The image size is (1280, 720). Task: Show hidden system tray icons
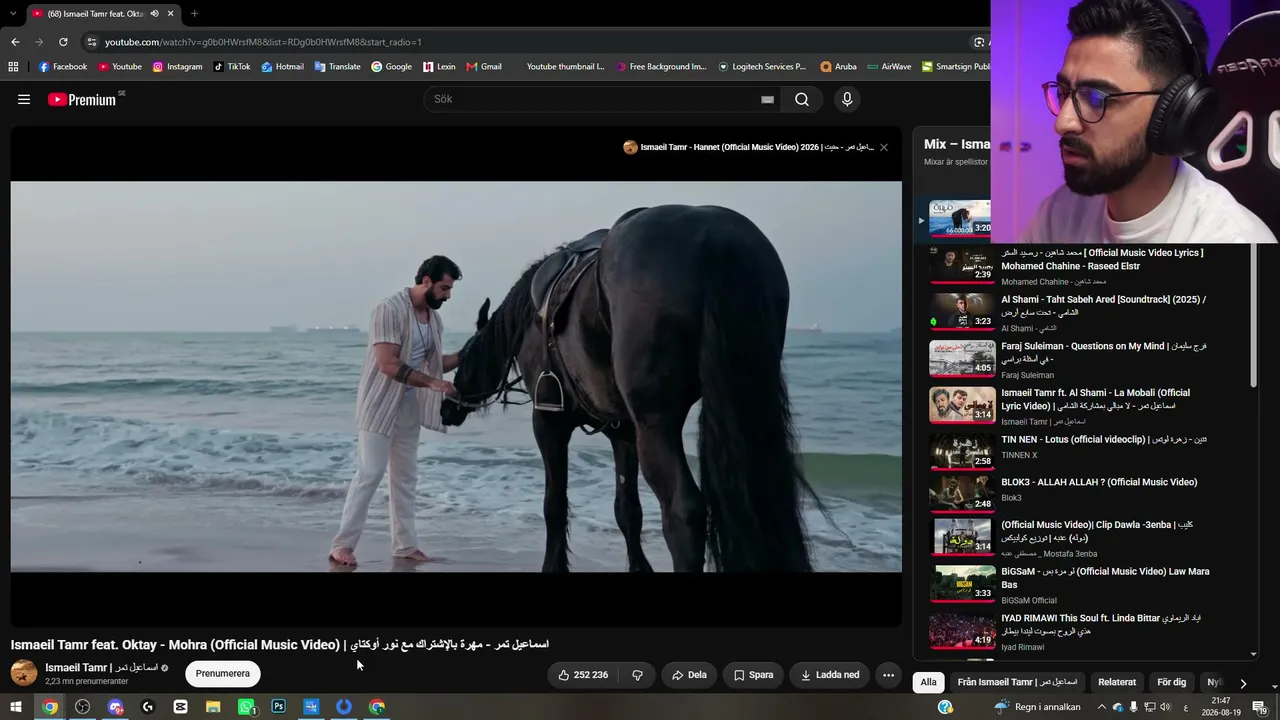(1101, 707)
